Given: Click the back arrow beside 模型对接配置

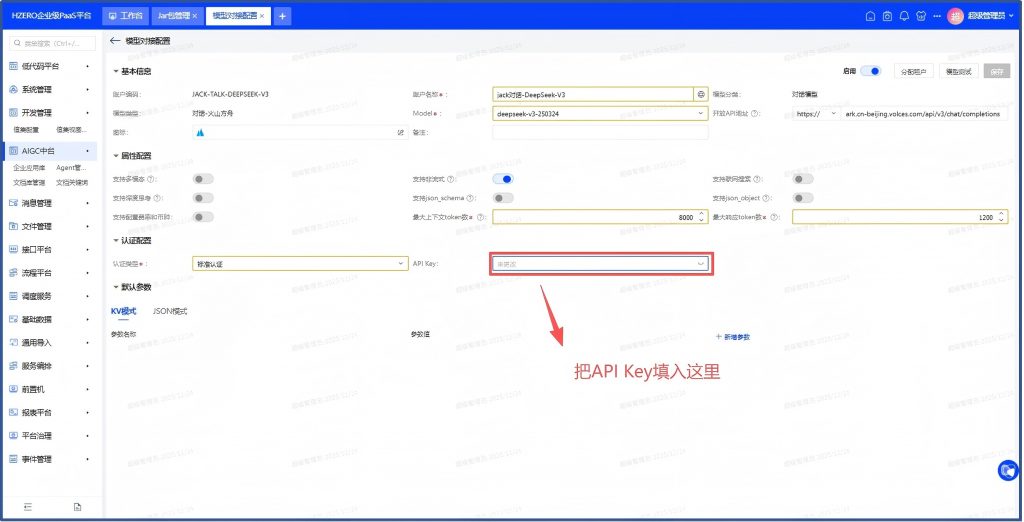Looking at the screenshot, I should pyautogui.click(x=115, y=41).
